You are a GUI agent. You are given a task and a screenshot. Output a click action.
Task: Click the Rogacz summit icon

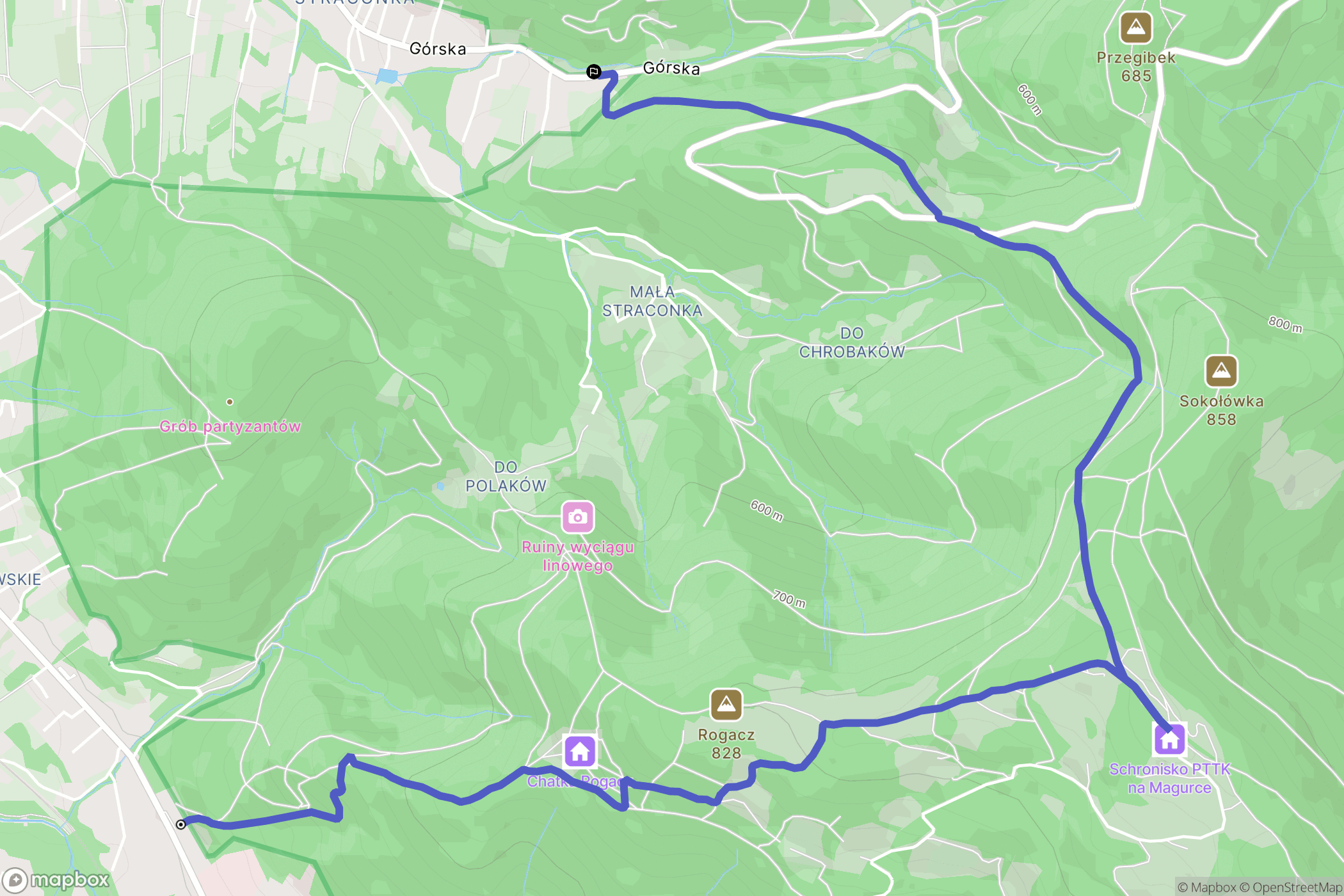(726, 705)
